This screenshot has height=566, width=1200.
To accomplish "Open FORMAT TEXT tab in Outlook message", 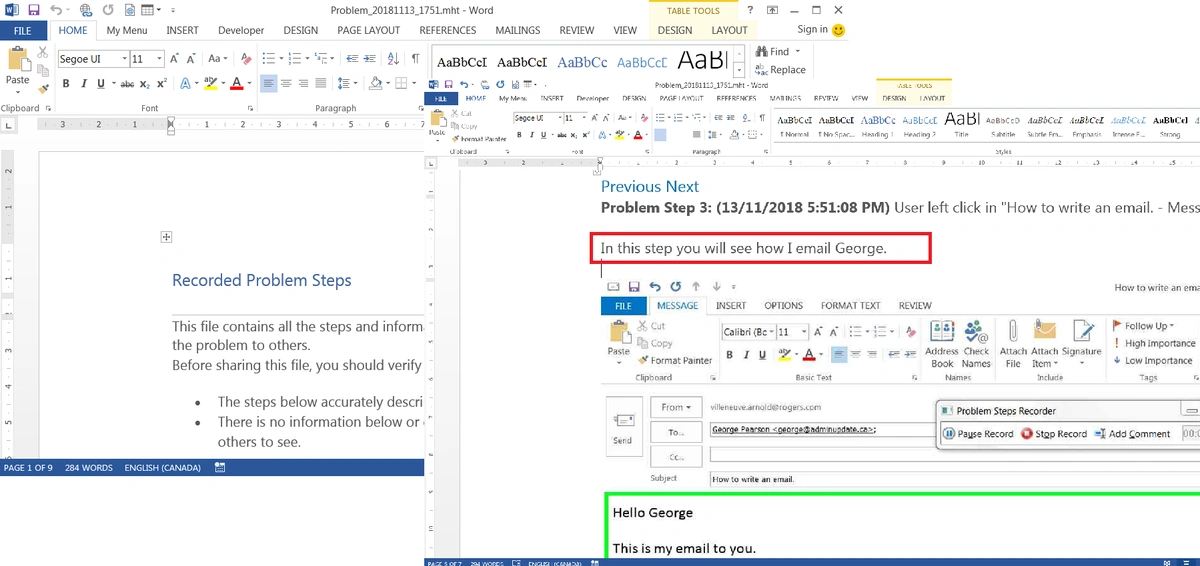I will pos(850,306).
